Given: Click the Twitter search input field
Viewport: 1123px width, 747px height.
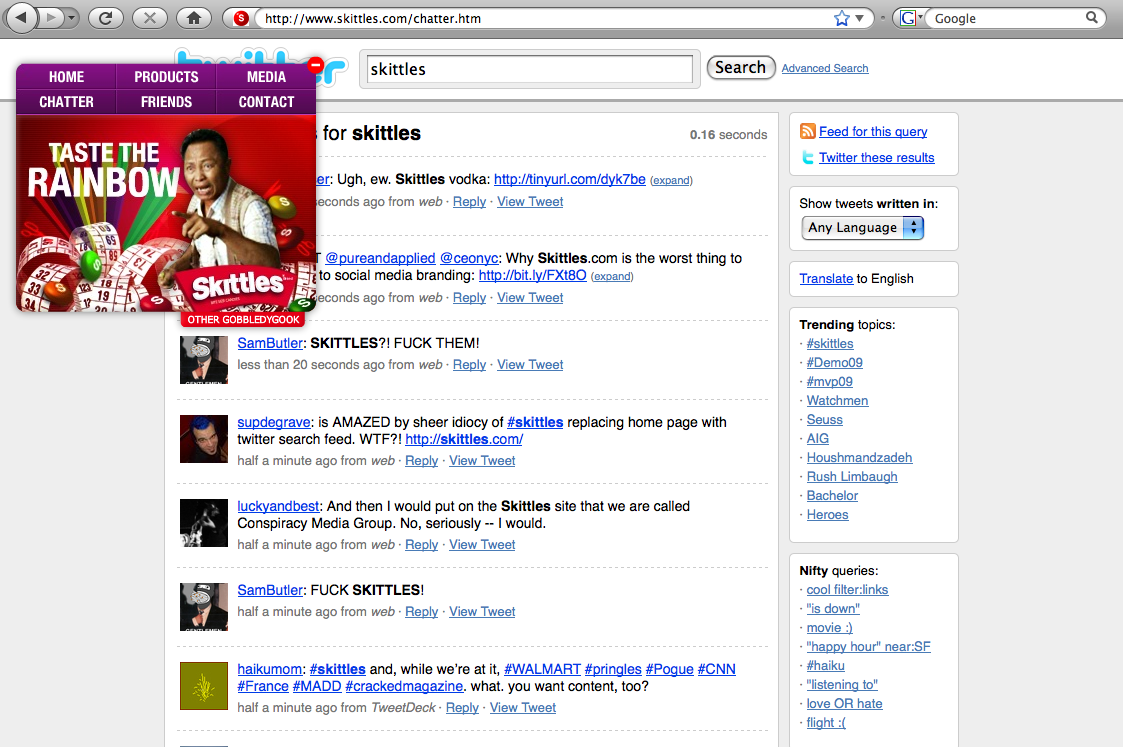Looking at the screenshot, I should [526, 69].
